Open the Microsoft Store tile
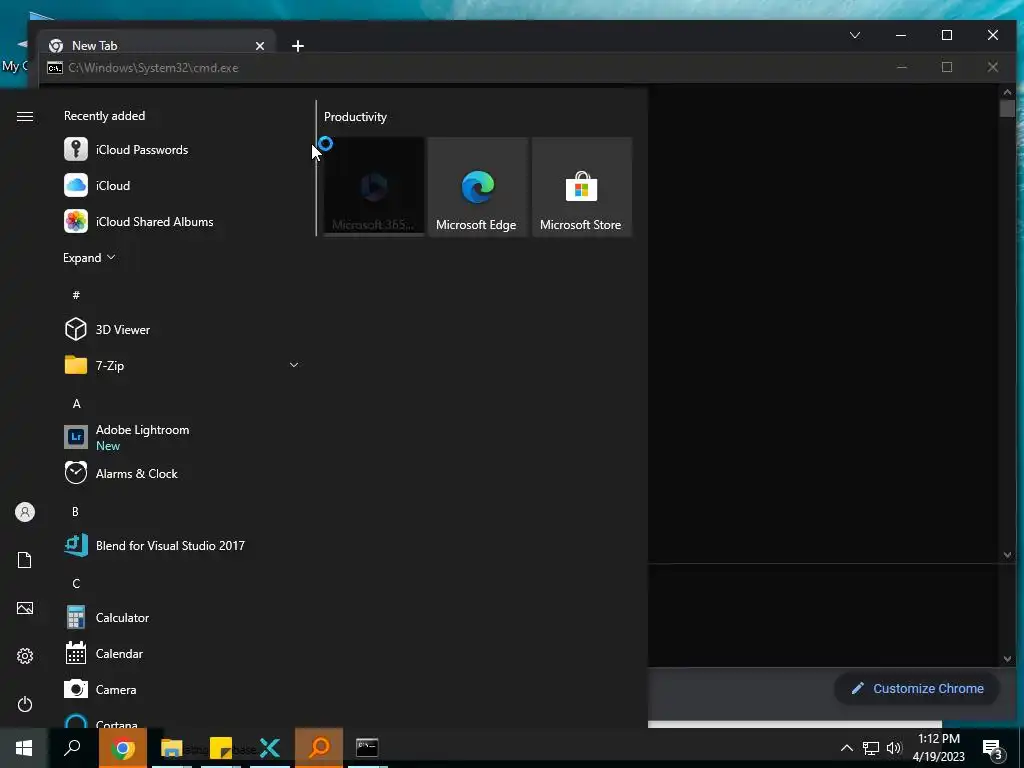 click(581, 186)
